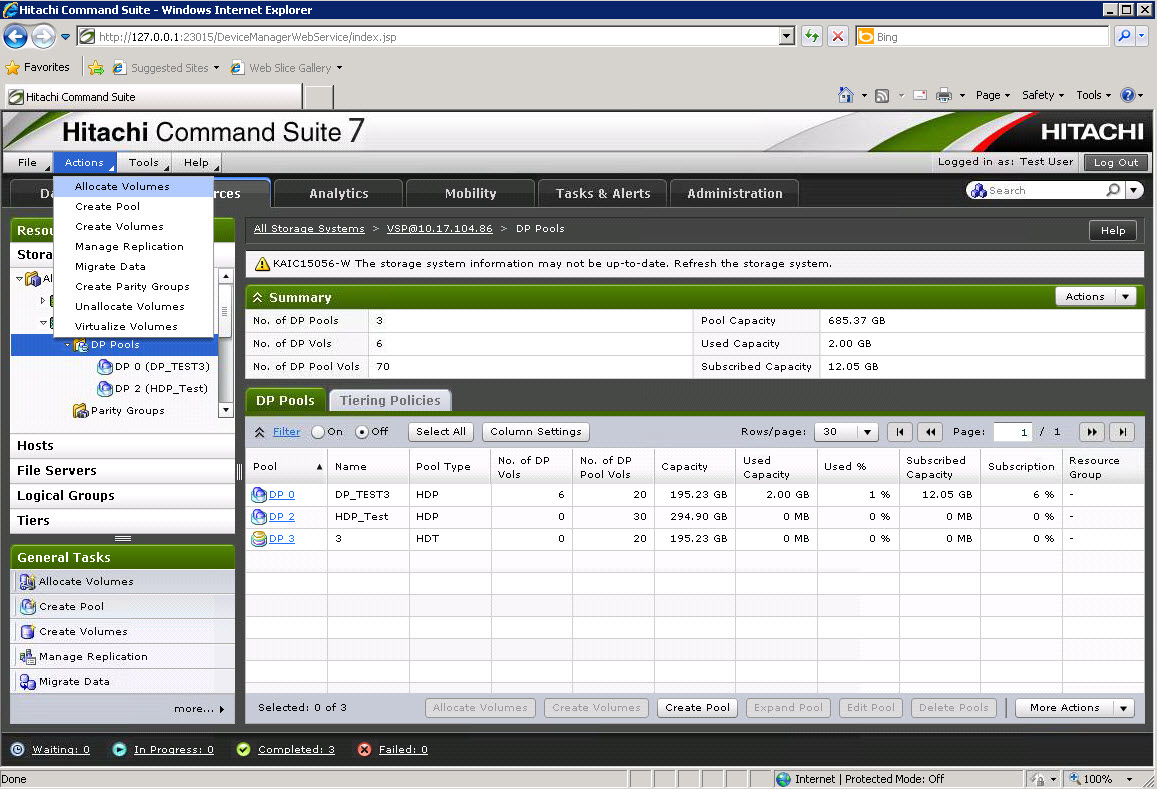The height and width of the screenshot is (789, 1157).
Task: Open the File Servers section
Action: (122, 470)
